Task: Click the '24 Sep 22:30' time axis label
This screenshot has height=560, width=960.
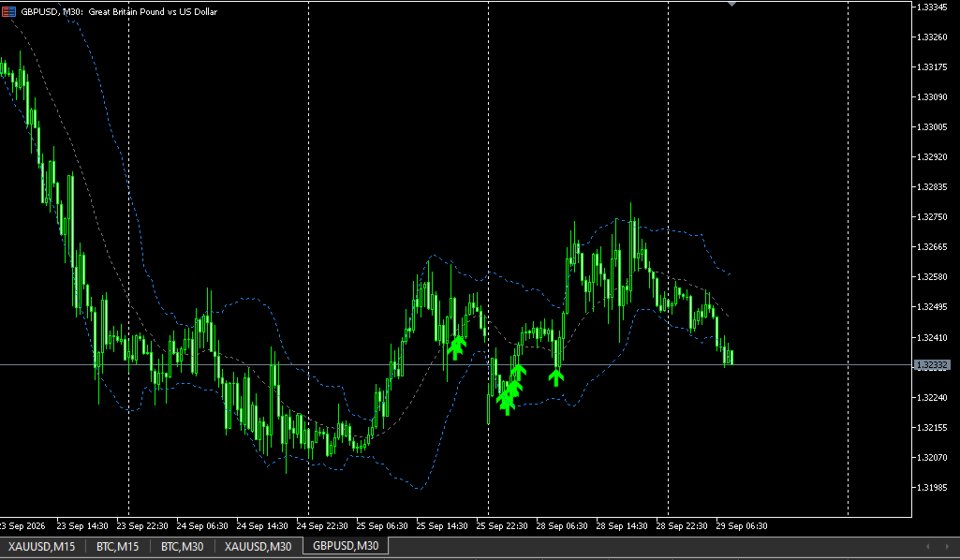Action: 322,526
